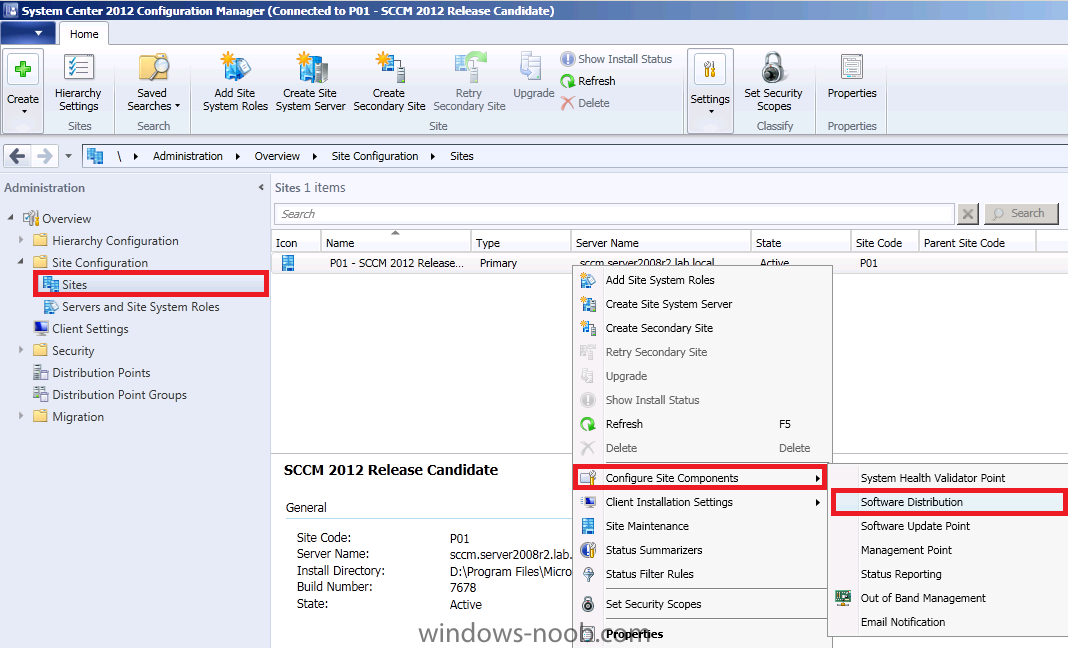
Task: Click Set Security Scopes ribbon icon
Action: 773,82
